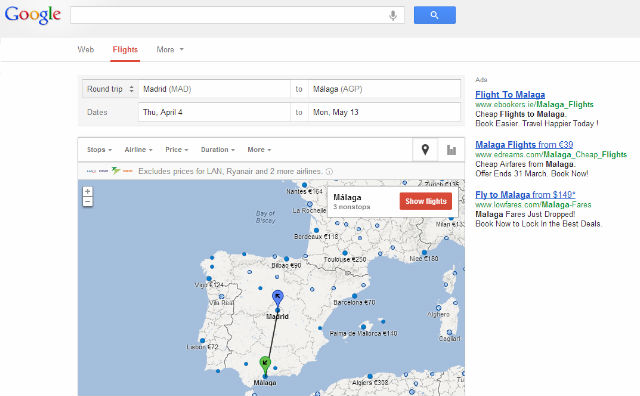
Task: Open the www.ebookers.ie Malaga_Flights URL
Action: tap(534, 104)
